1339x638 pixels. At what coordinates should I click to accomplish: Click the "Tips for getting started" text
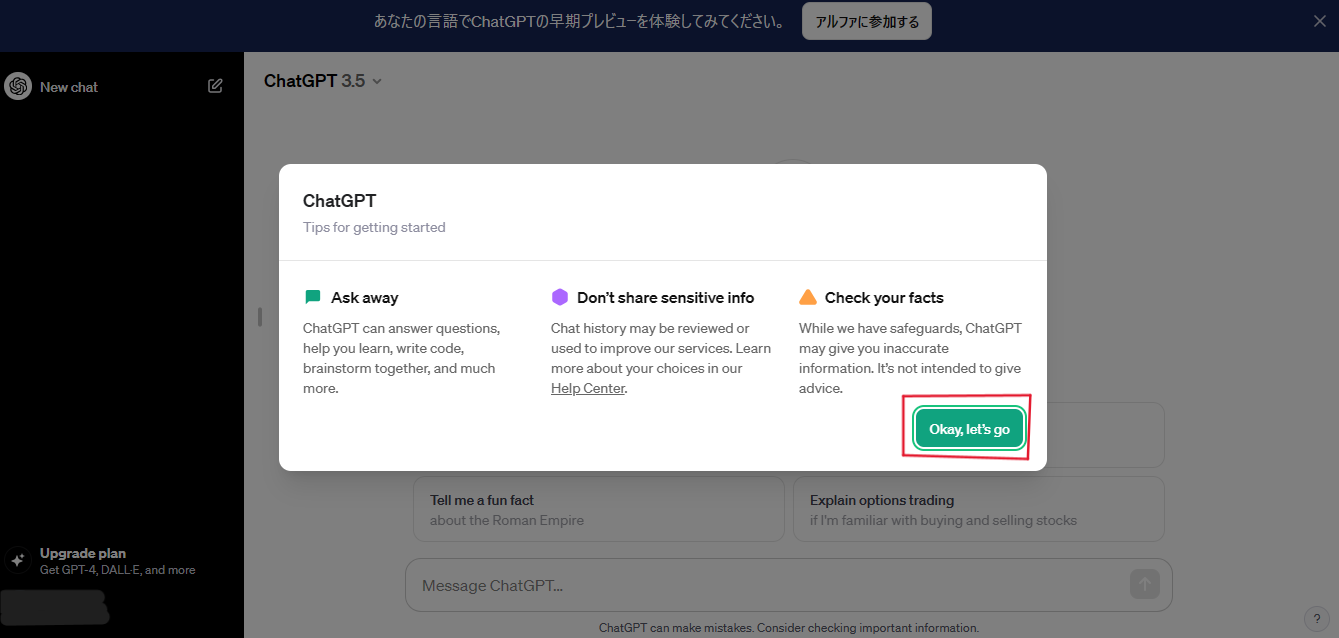(374, 227)
